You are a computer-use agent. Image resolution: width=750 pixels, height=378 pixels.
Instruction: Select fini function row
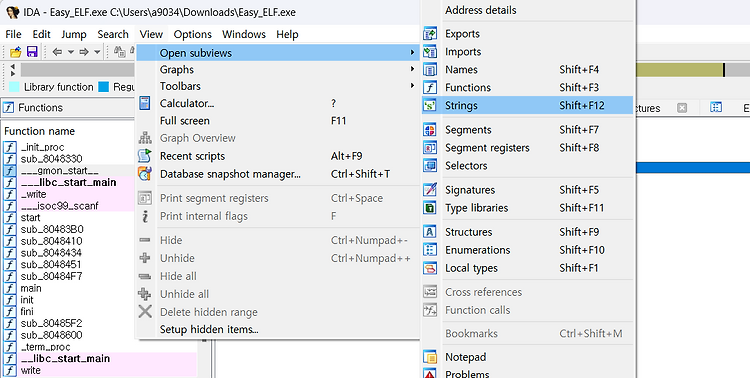(x=27, y=311)
